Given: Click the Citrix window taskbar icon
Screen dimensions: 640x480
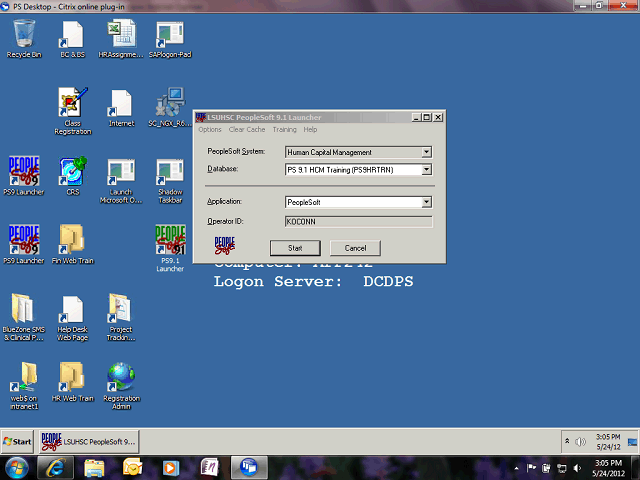Looking at the screenshot, I should pyautogui.click(x=249, y=468).
